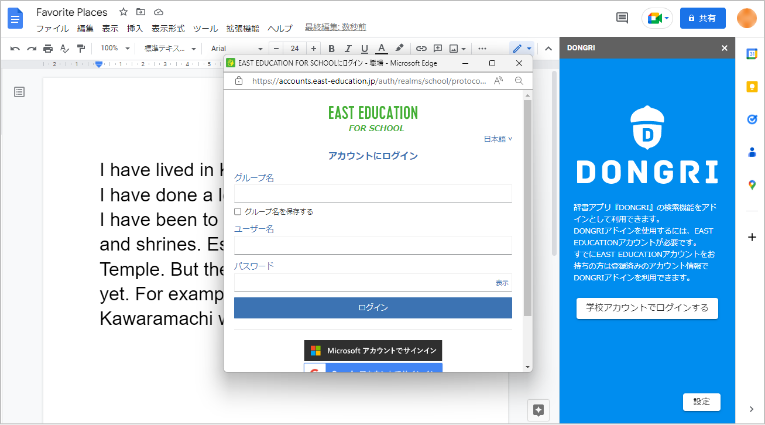Click the read aloud icon in Edge
Screen dimensions: 765x425
coord(498,81)
